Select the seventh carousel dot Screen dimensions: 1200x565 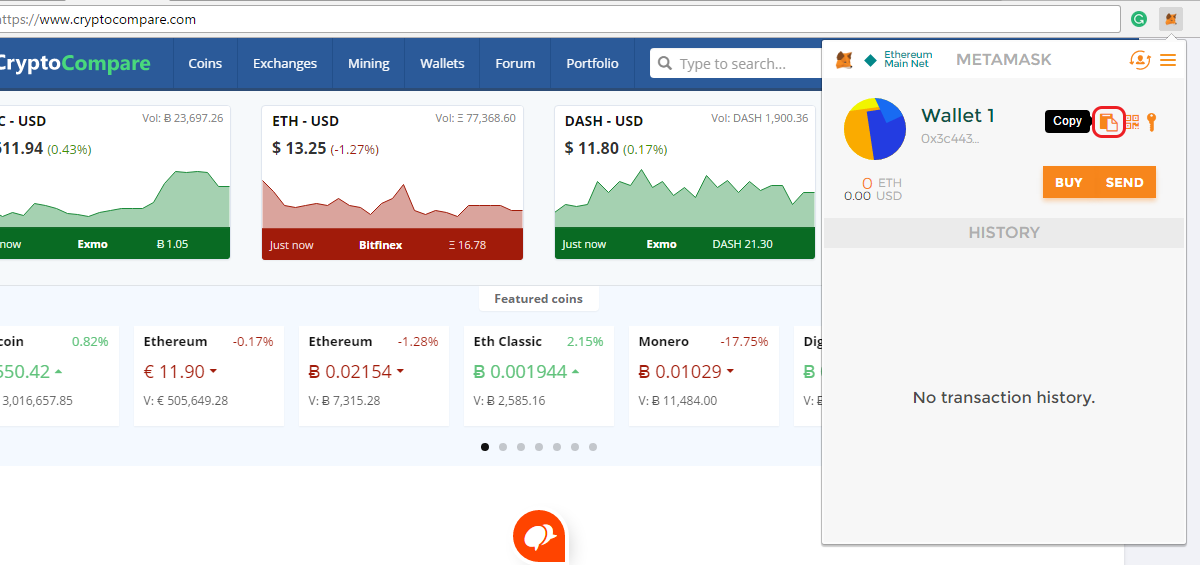(593, 447)
